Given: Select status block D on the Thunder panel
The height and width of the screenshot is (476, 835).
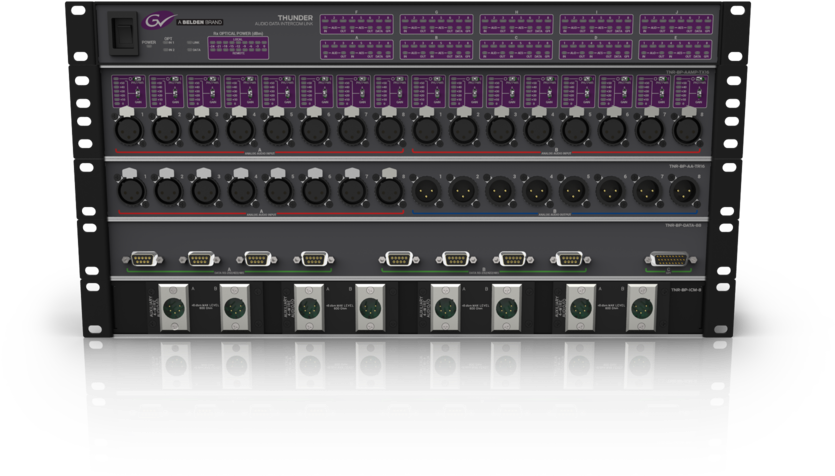Looking at the screenshot, I should pyautogui.click(x=596, y=50).
